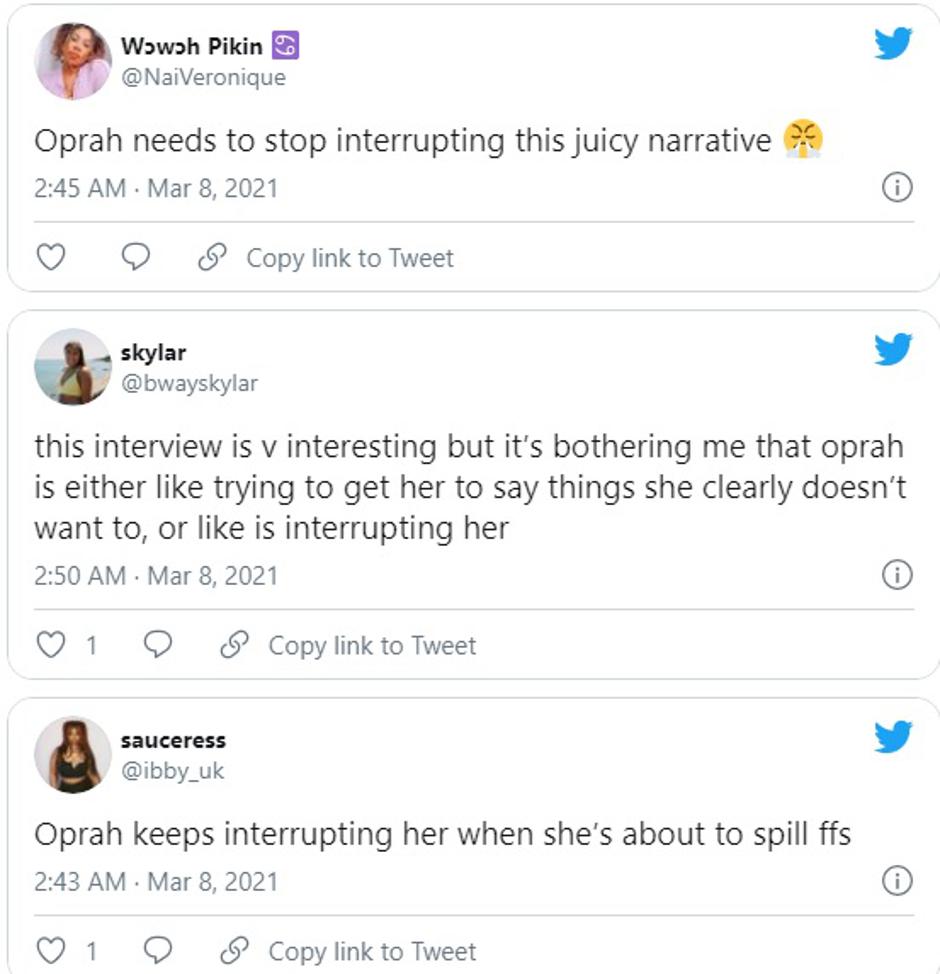Reply to skylar's tweet via comment icon
The height and width of the screenshot is (974, 940).
coord(157,645)
